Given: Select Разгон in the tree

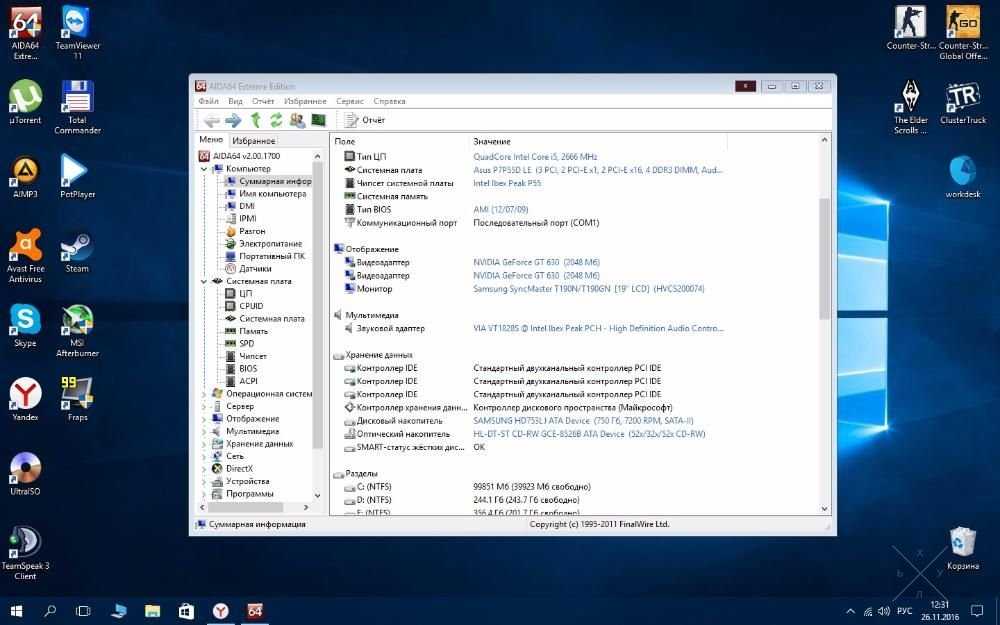Looking at the screenshot, I should click(x=252, y=232).
